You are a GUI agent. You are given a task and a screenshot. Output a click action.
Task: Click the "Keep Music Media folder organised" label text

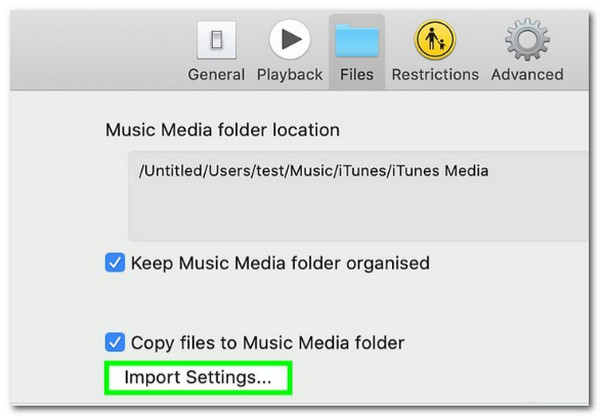pos(280,263)
